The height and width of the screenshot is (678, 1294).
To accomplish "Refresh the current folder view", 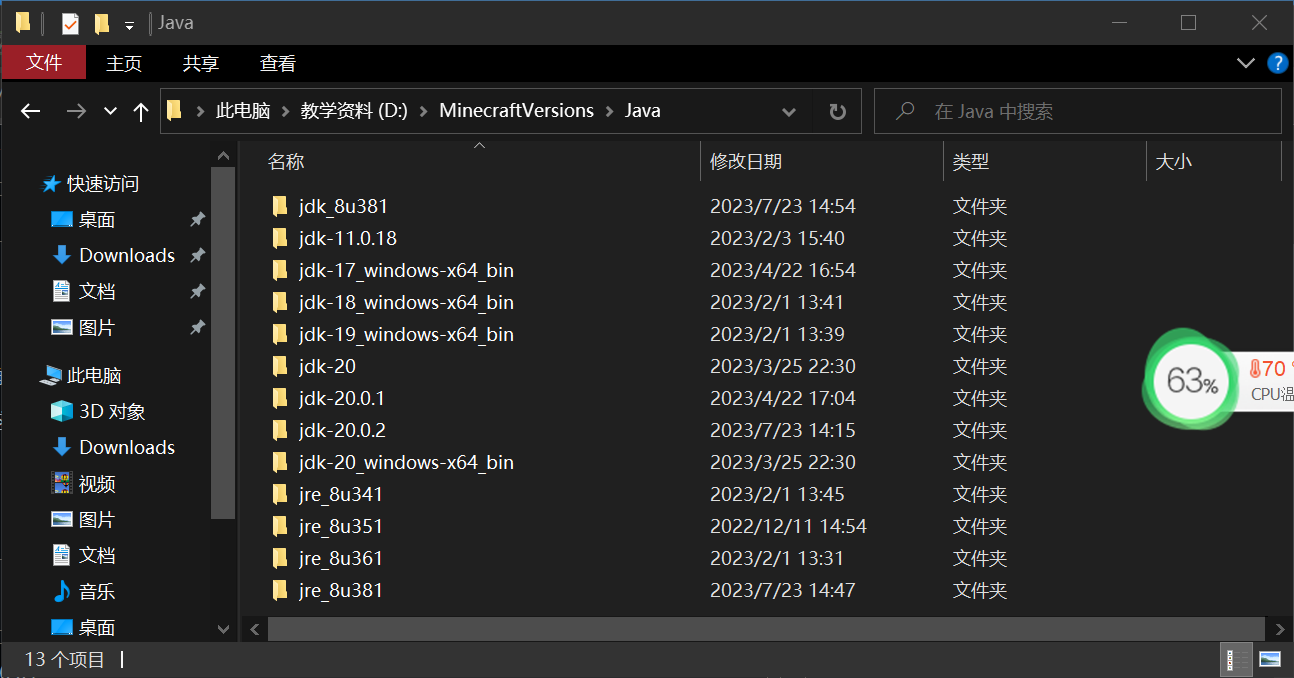I will click(x=837, y=111).
